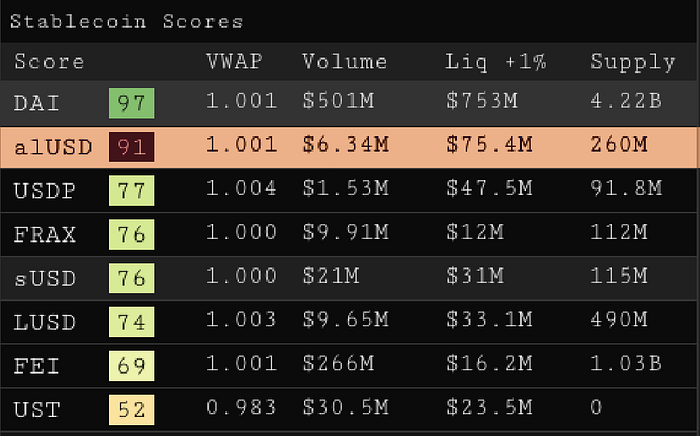
Task: Click USDP VWAP value 1.004
Action: (241, 188)
